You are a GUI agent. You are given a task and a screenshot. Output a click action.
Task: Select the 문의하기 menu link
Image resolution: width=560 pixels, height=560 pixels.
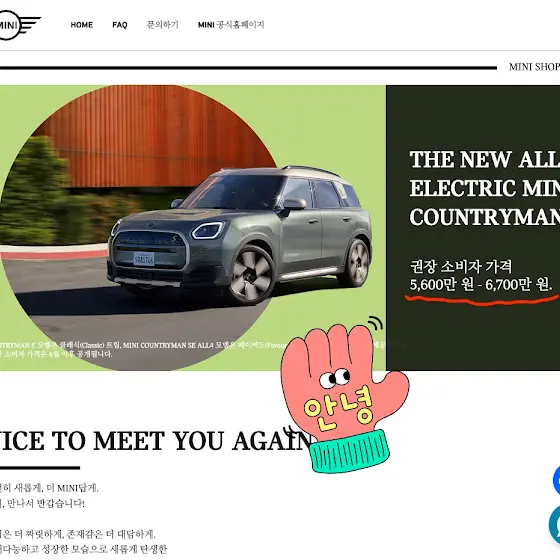(163, 25)
